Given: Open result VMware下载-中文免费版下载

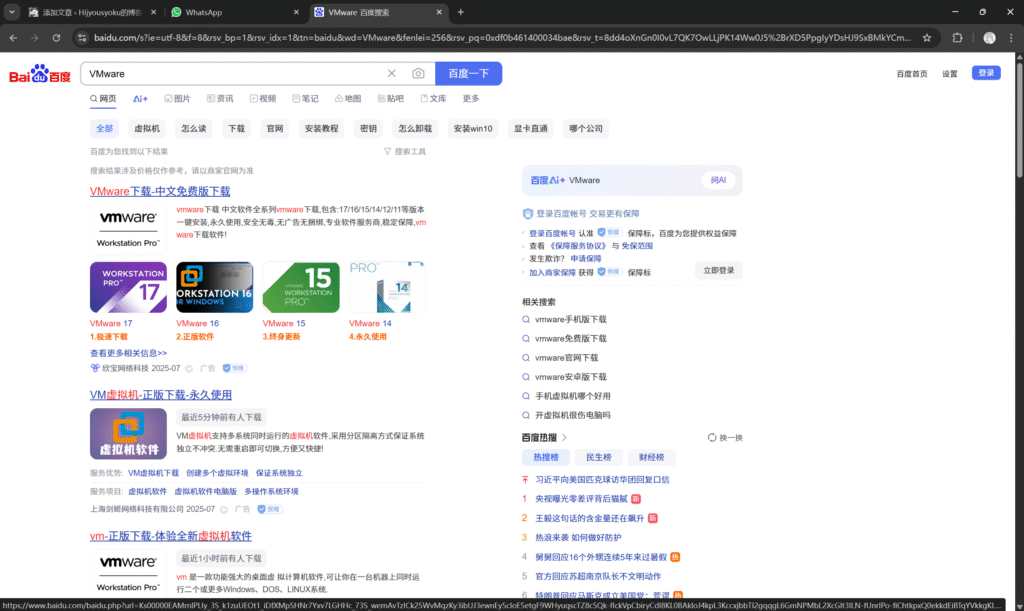Looking at the screenshot, I should click(x=160, y=191).
